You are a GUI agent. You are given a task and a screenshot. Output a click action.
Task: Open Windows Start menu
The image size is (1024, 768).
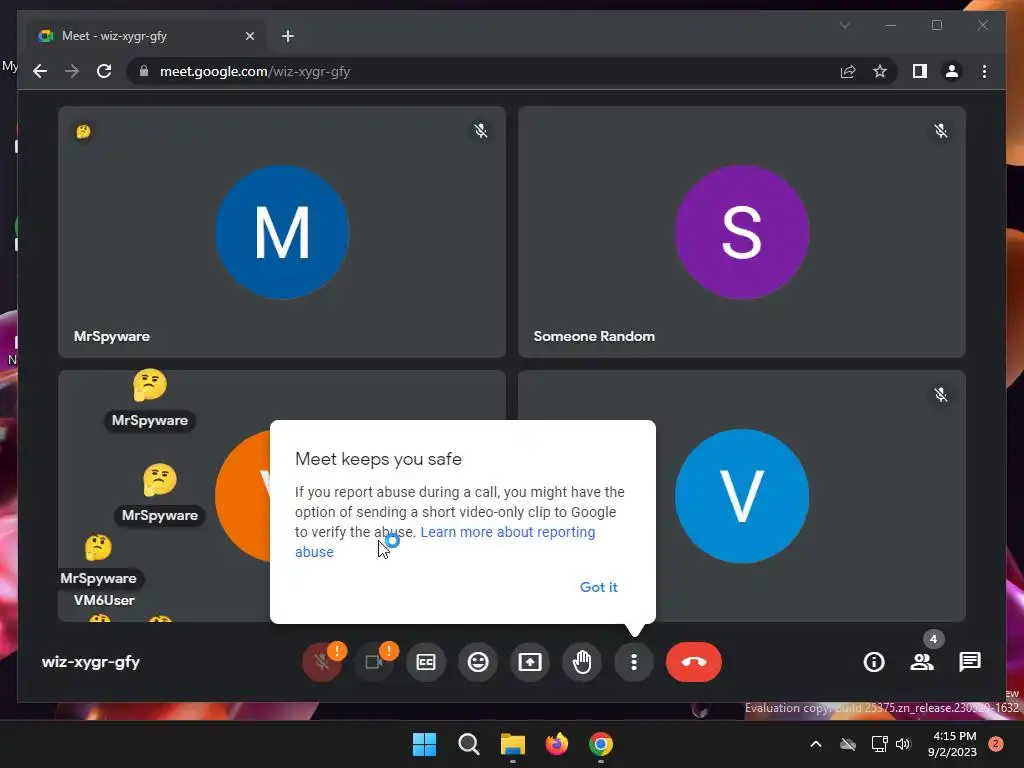tap(424, 744)
